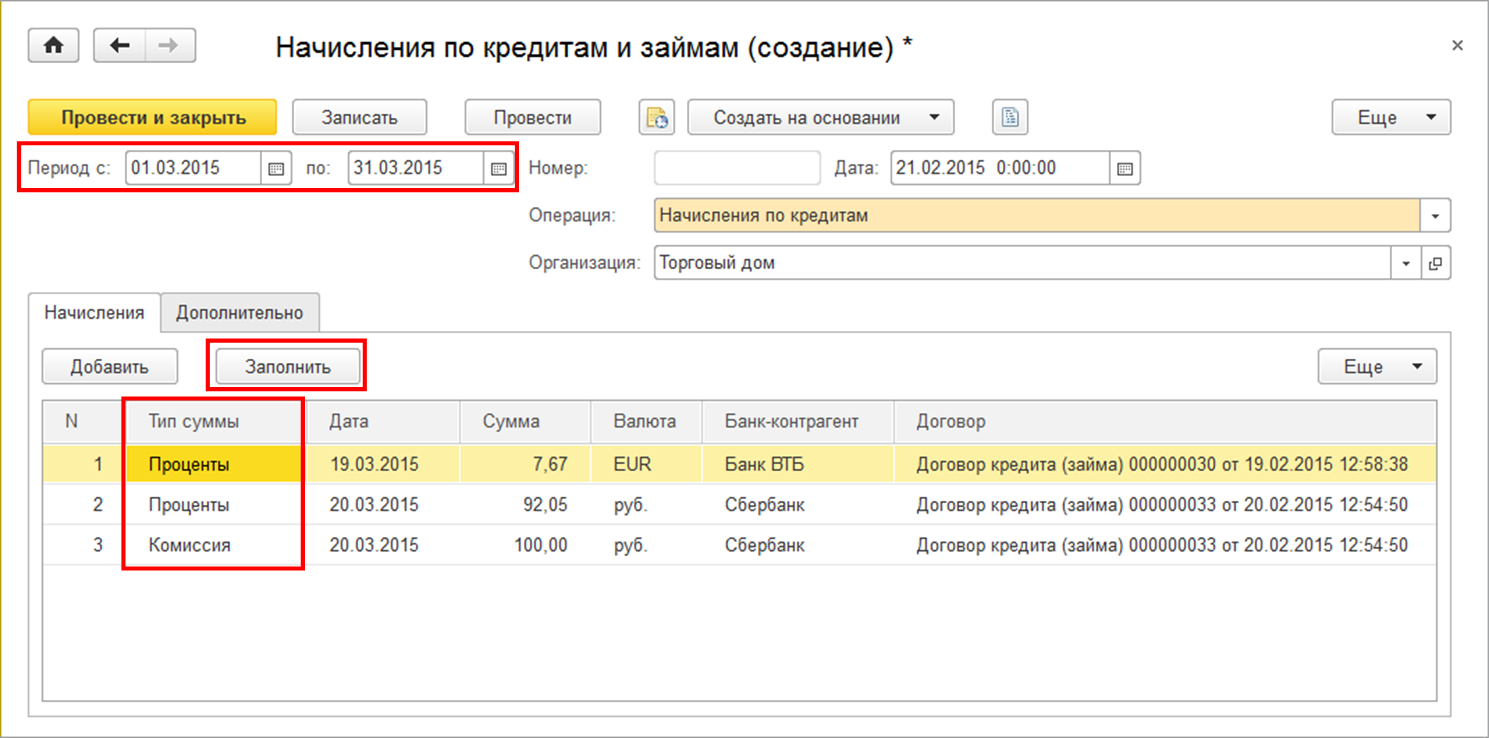
Task: Open calendar for period start date
Action: pyautogui.click(x=276, y=168)
